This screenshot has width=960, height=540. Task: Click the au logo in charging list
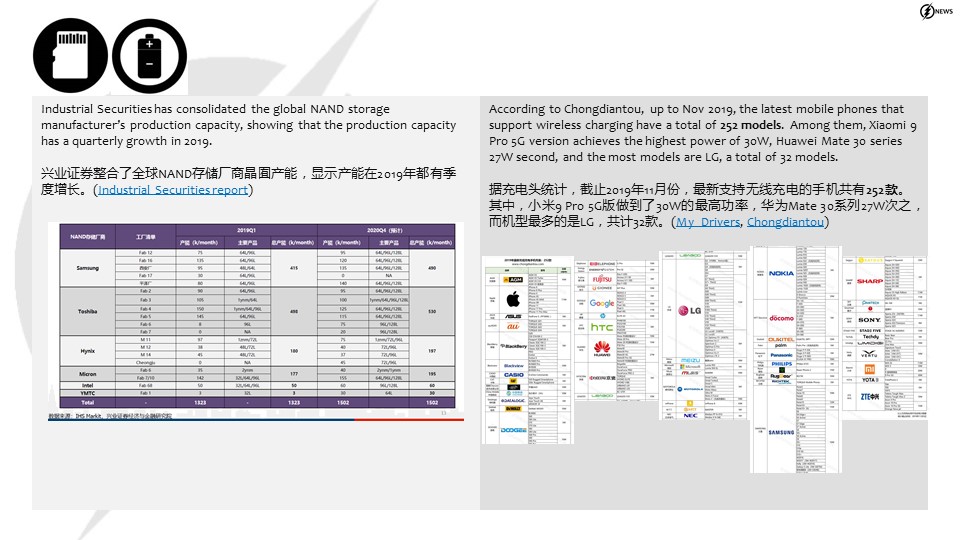pyautogui.click(x=513, y=326)
